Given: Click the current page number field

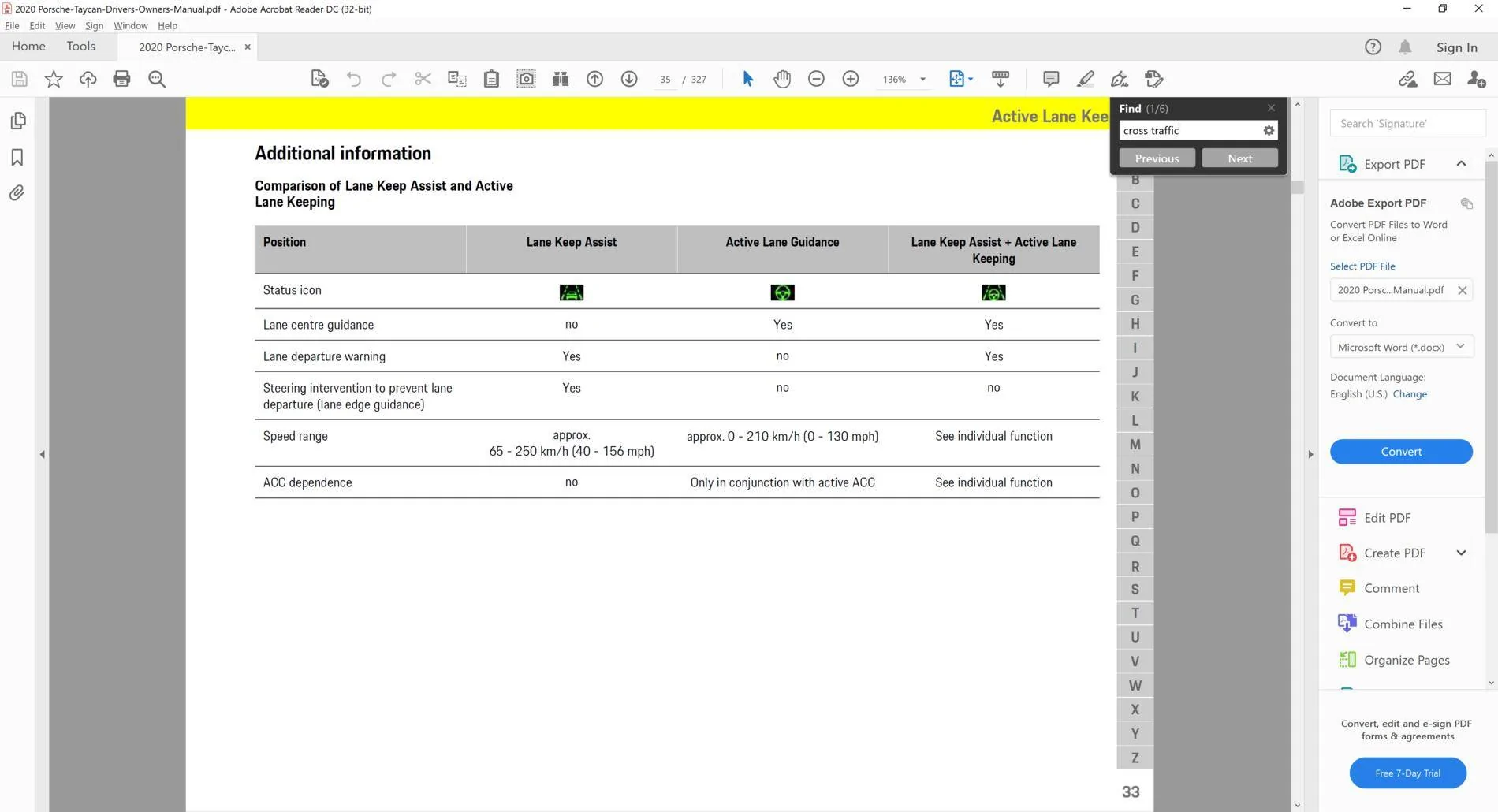Looking at the screenshot, I should coord(665,80).
